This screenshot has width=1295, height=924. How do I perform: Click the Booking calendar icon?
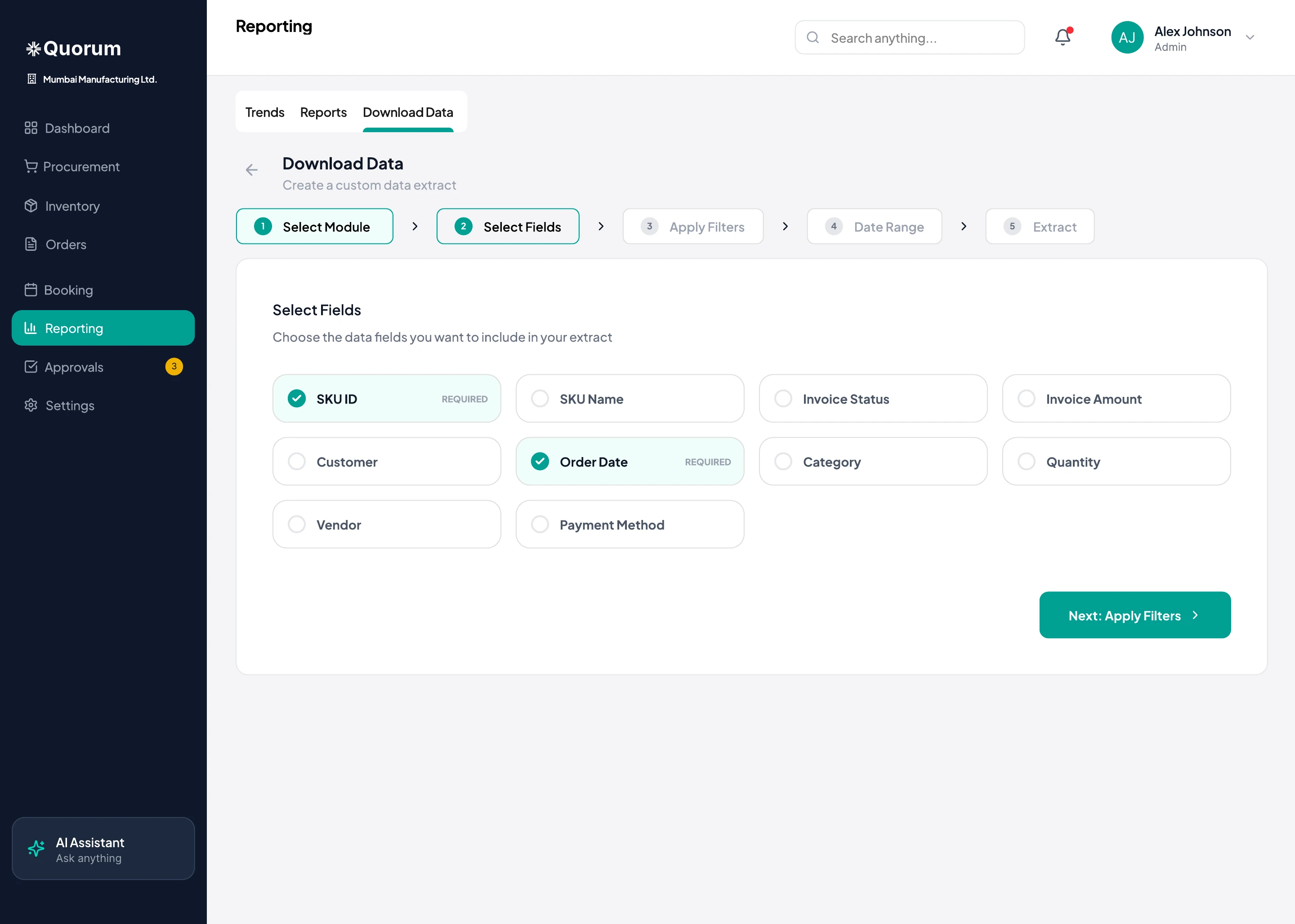[31, 289]
